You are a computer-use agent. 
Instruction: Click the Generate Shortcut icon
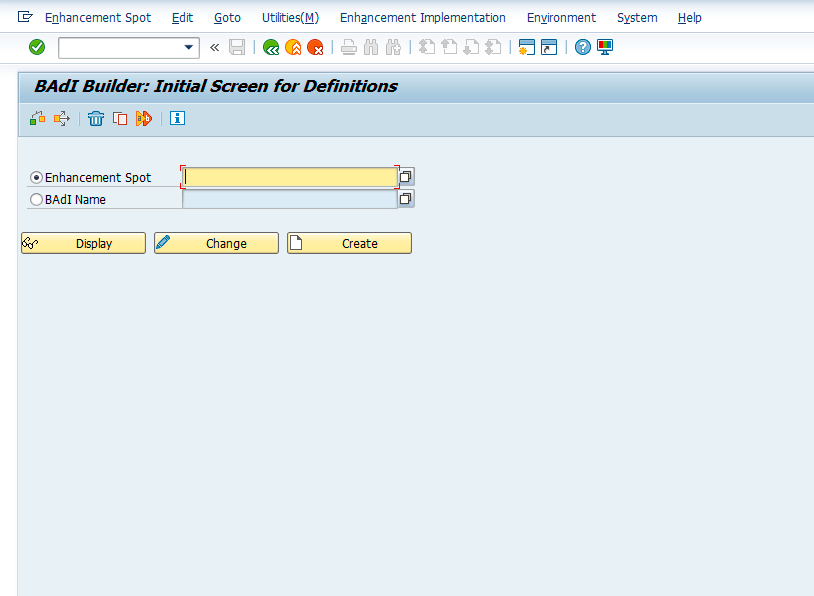point(549,47)
